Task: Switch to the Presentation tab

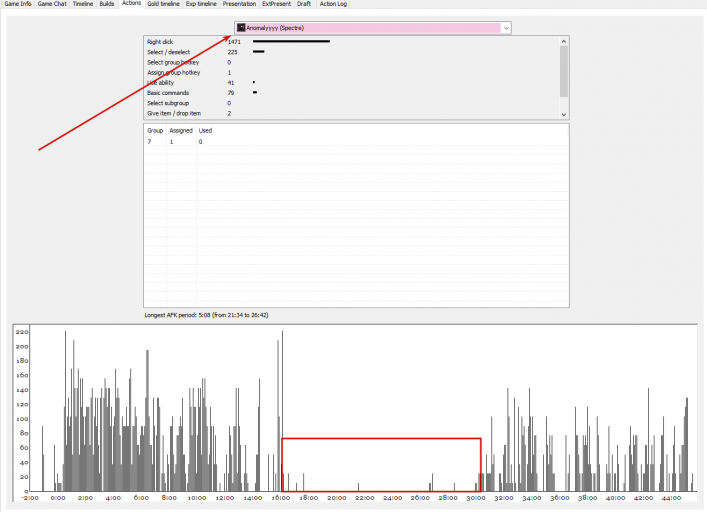Action: [239, 4]
